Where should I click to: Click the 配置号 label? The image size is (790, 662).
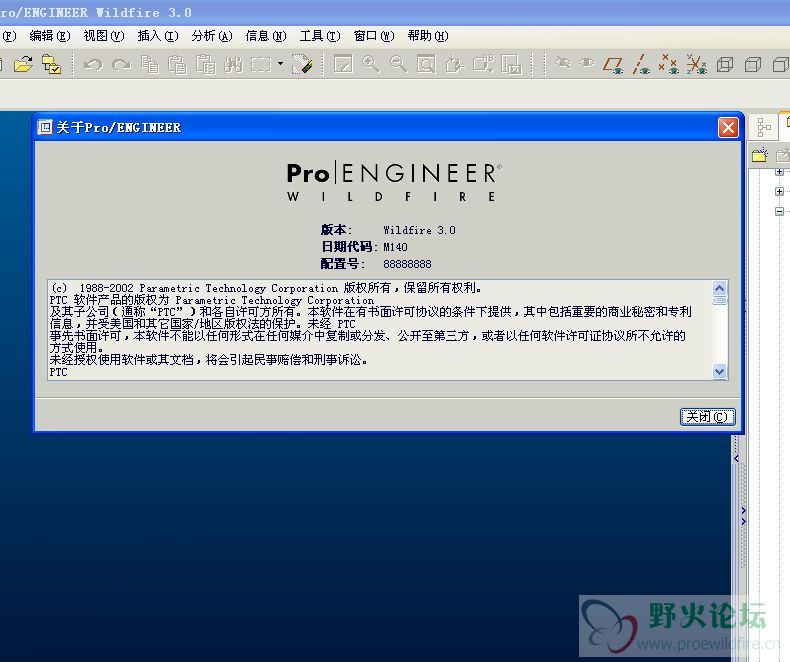pyautogui.click(x=342, y=264)
